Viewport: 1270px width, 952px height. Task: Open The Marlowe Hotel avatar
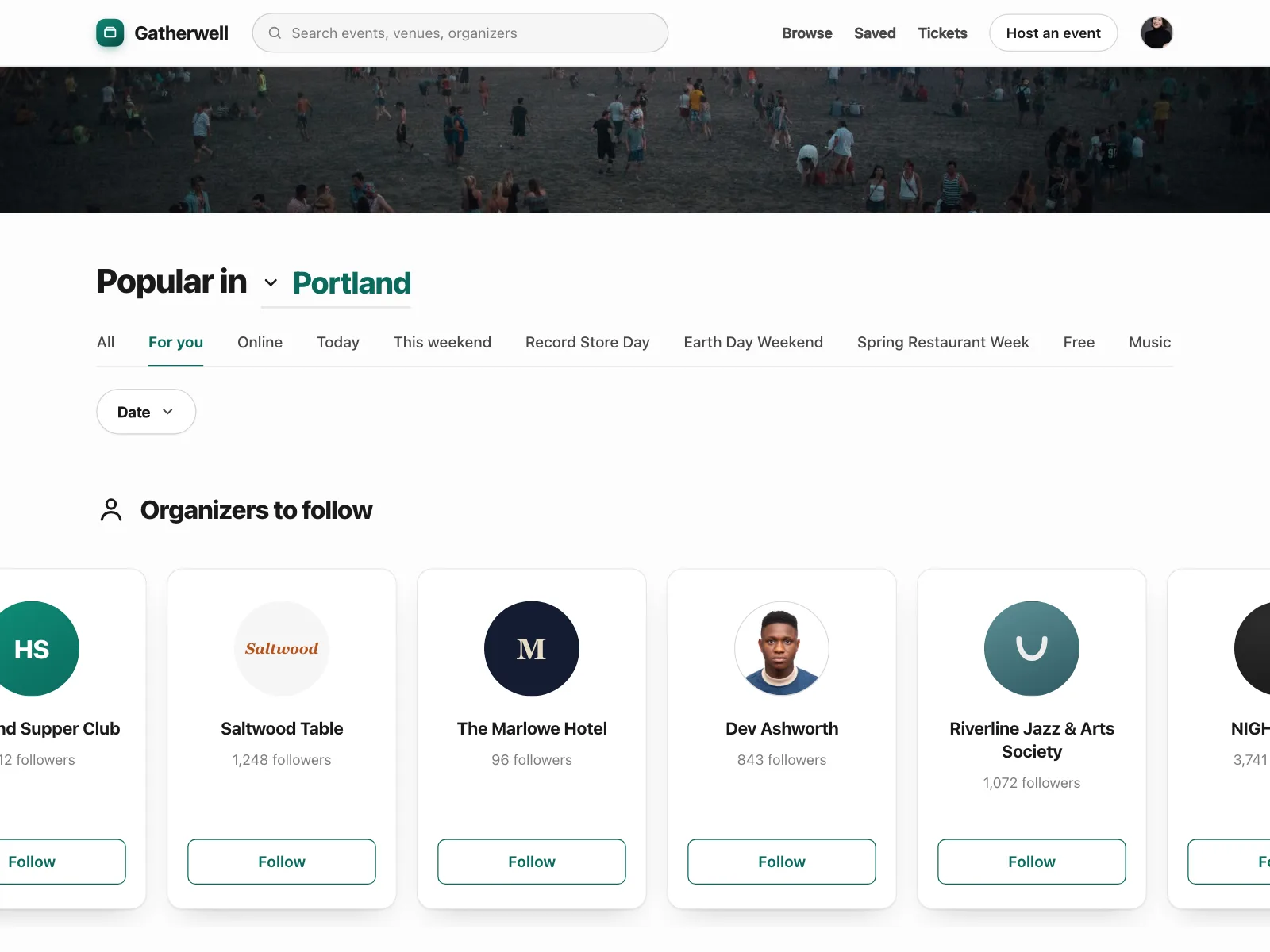(x=532, y=648)
